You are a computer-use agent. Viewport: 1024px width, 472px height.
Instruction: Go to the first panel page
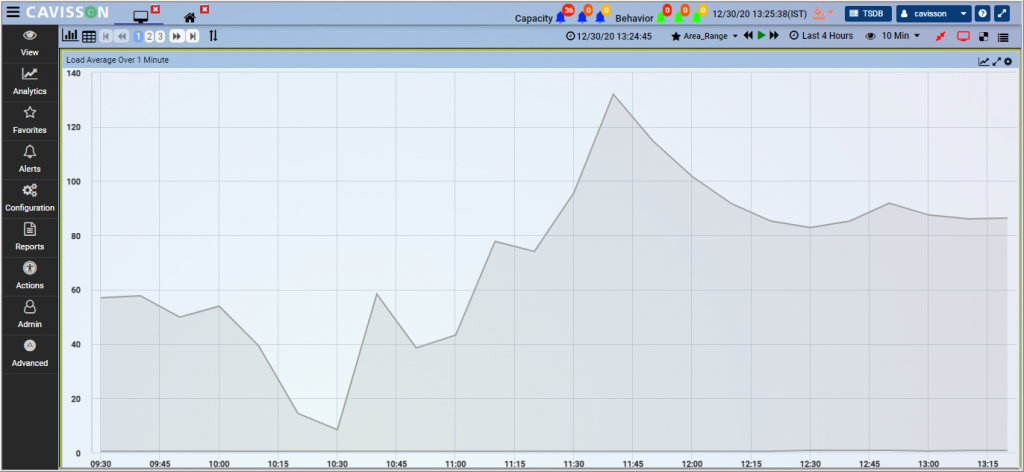[106, 37]
